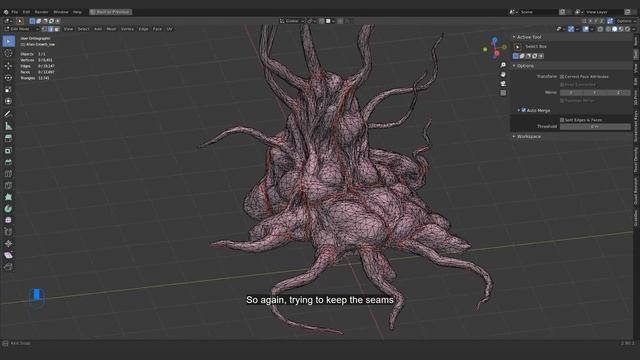Select the Inset Faces tool
Screen dimensions: 640x360
9,151
